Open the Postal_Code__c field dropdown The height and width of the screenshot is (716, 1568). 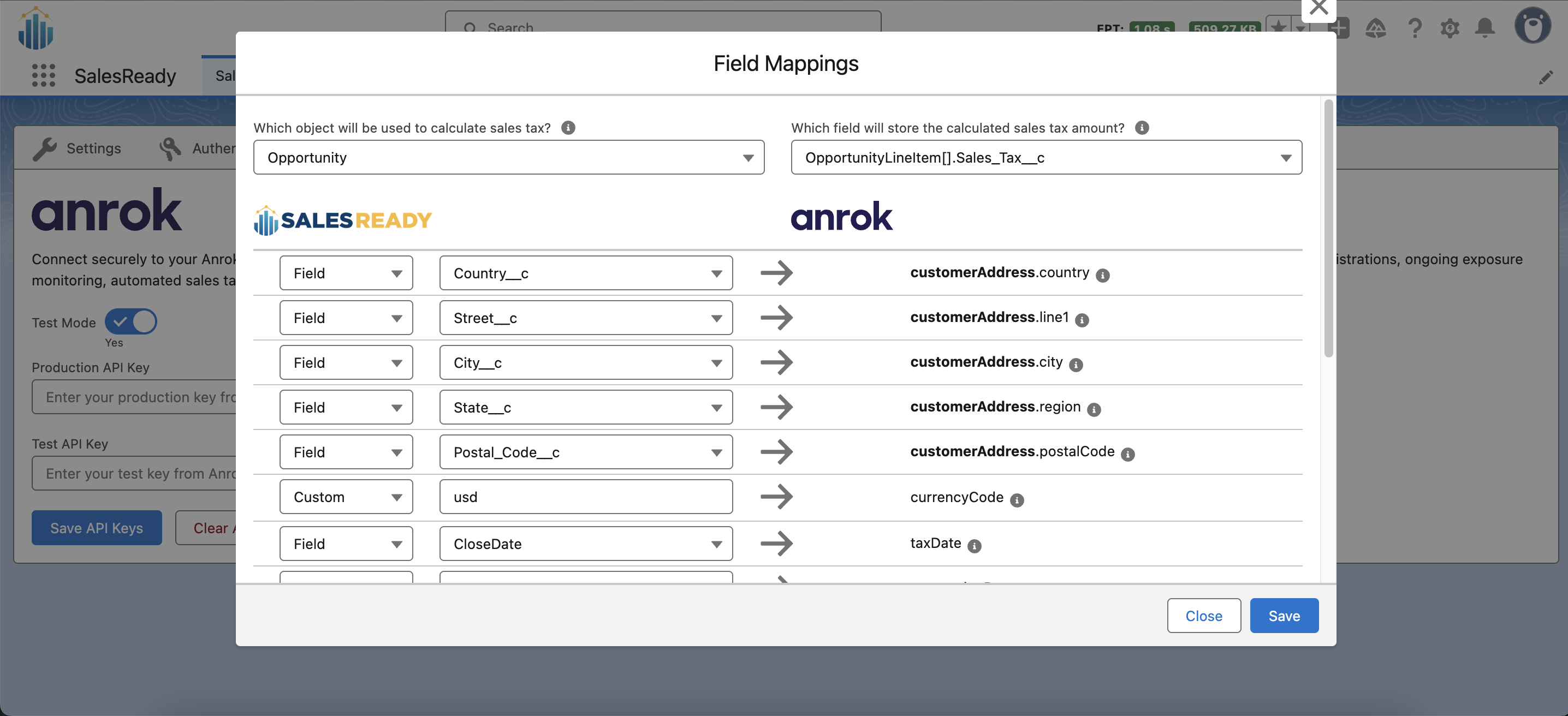(x=586, y=452)
